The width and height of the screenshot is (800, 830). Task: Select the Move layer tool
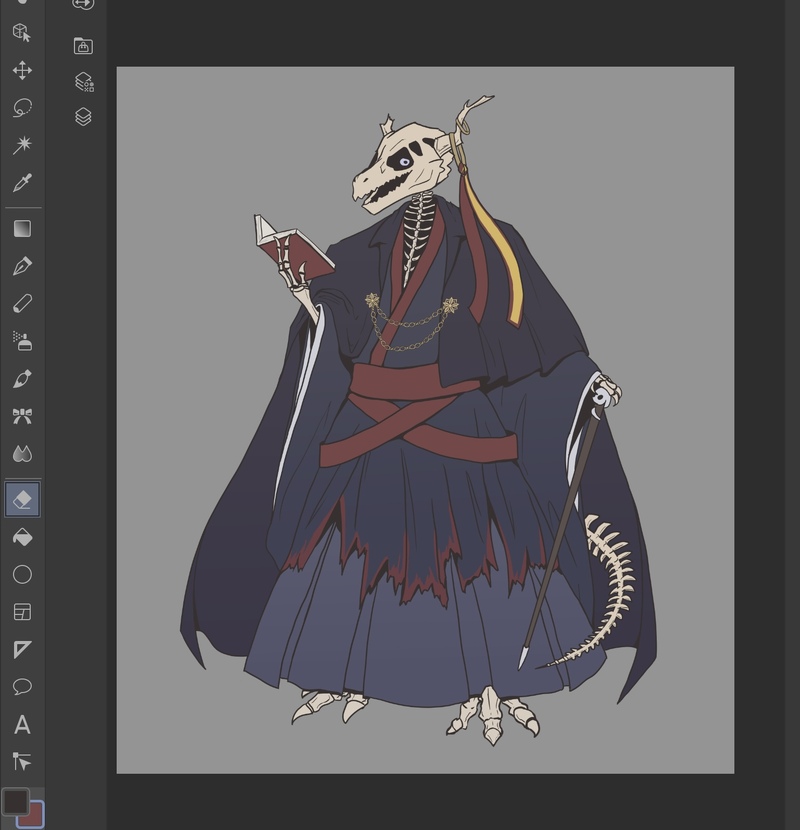(x=22, y=70)
